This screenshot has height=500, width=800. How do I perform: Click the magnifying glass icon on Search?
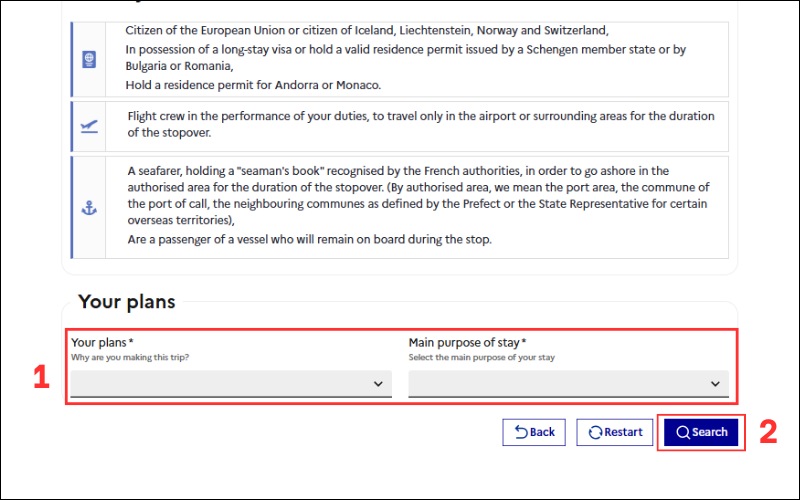(x=682, y=432)
